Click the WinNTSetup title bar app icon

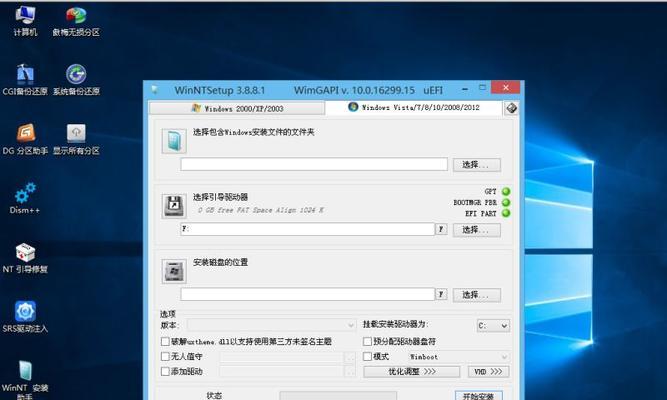[x=155, y=90]
